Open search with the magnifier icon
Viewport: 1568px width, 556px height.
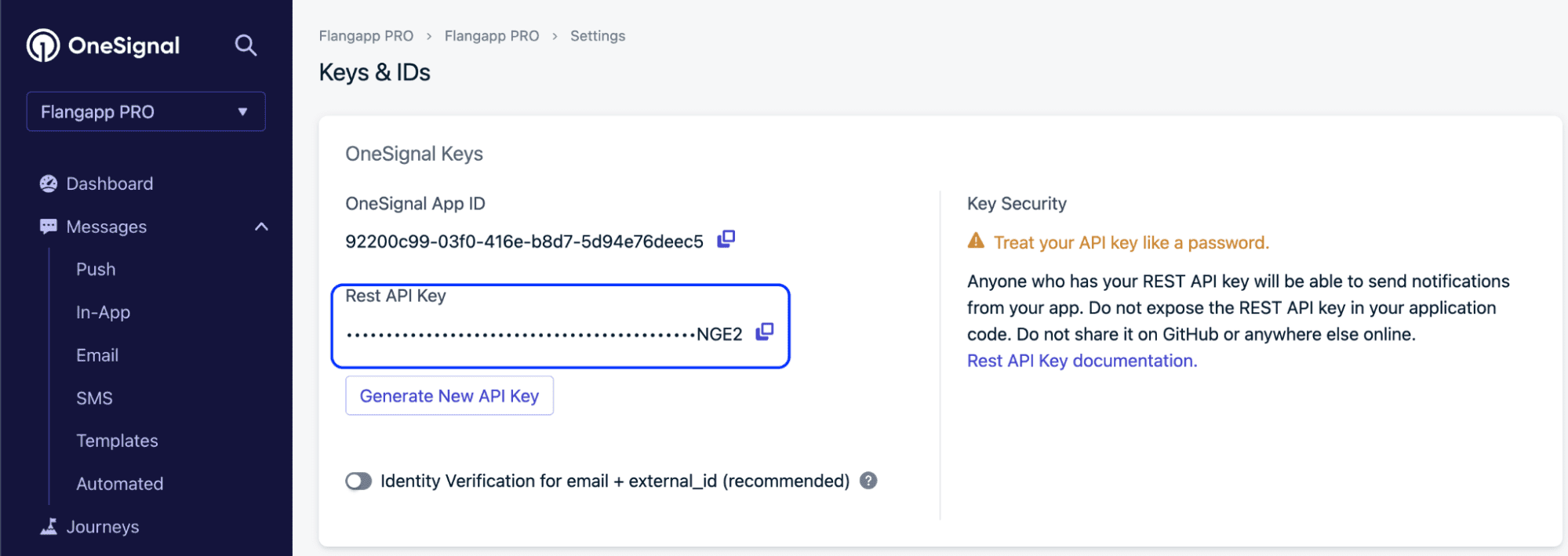click(246, 45)
